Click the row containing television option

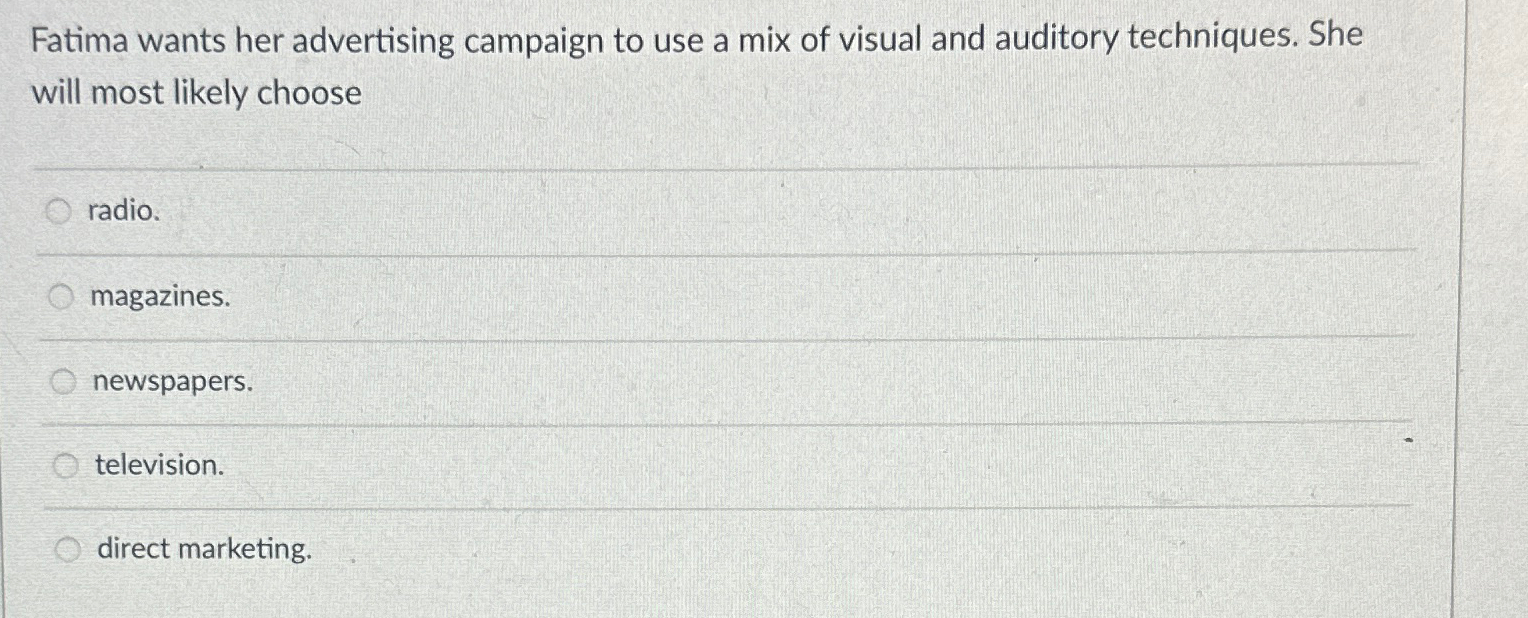(400, 465)
